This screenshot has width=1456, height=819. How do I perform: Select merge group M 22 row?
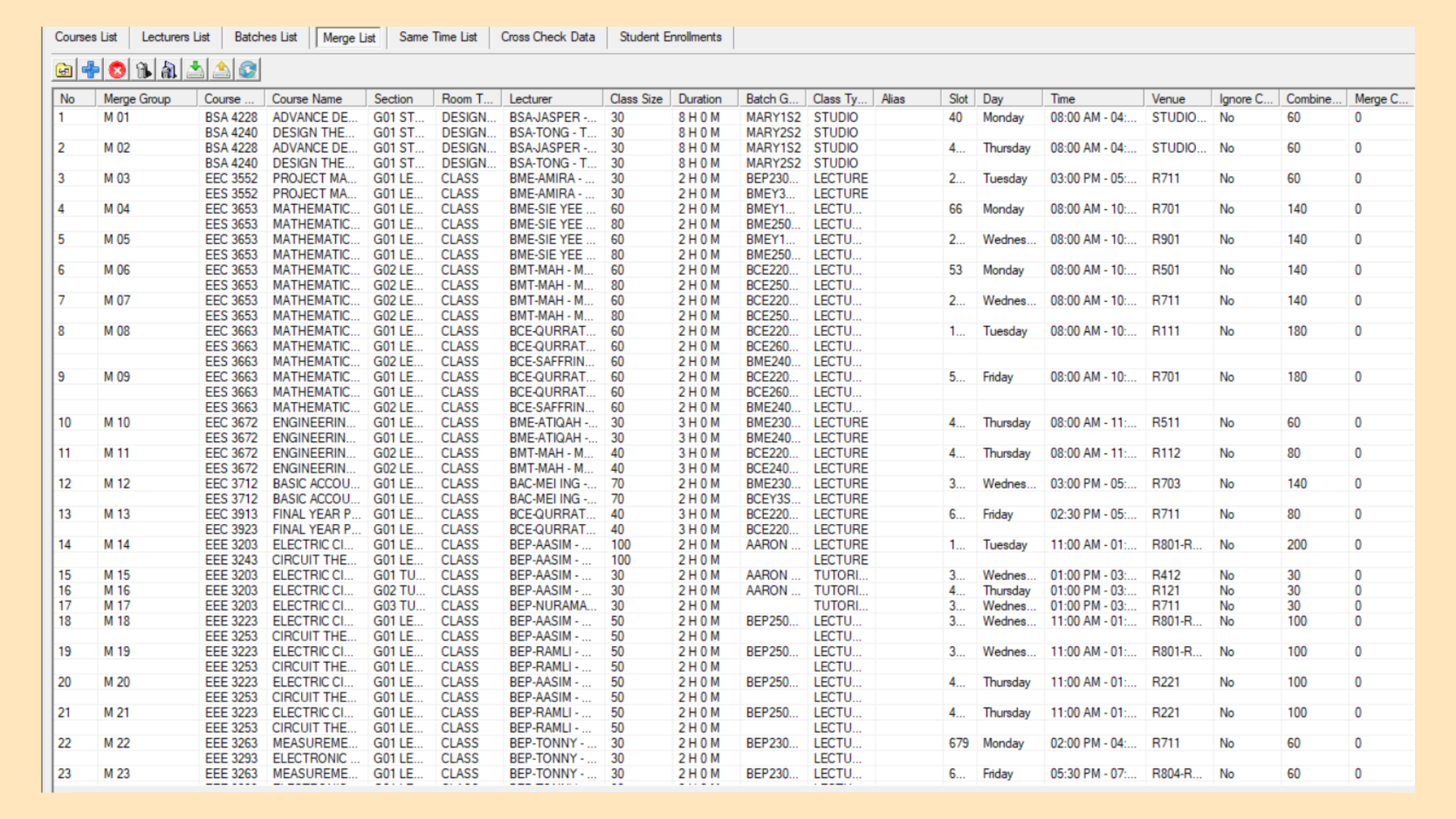(x=733, y=743)
